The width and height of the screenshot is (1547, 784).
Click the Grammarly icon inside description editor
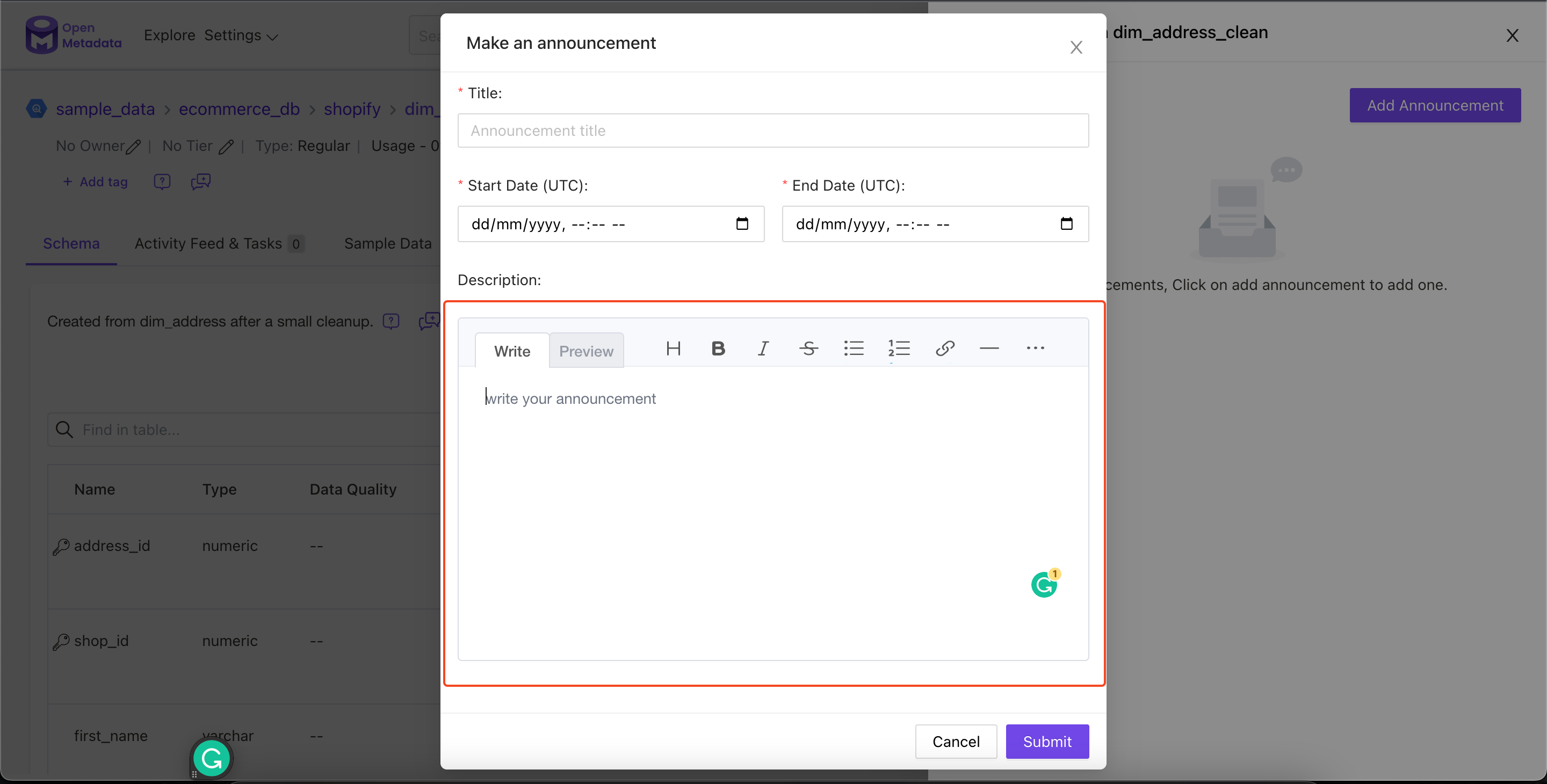(1044, 585)
